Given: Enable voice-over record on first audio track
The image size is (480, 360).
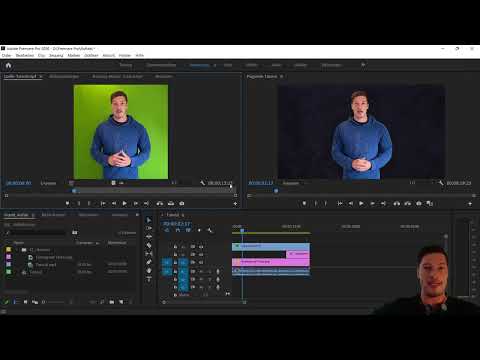Looking at the screenshot, I should pyautogui.click(x=218, y=271).
